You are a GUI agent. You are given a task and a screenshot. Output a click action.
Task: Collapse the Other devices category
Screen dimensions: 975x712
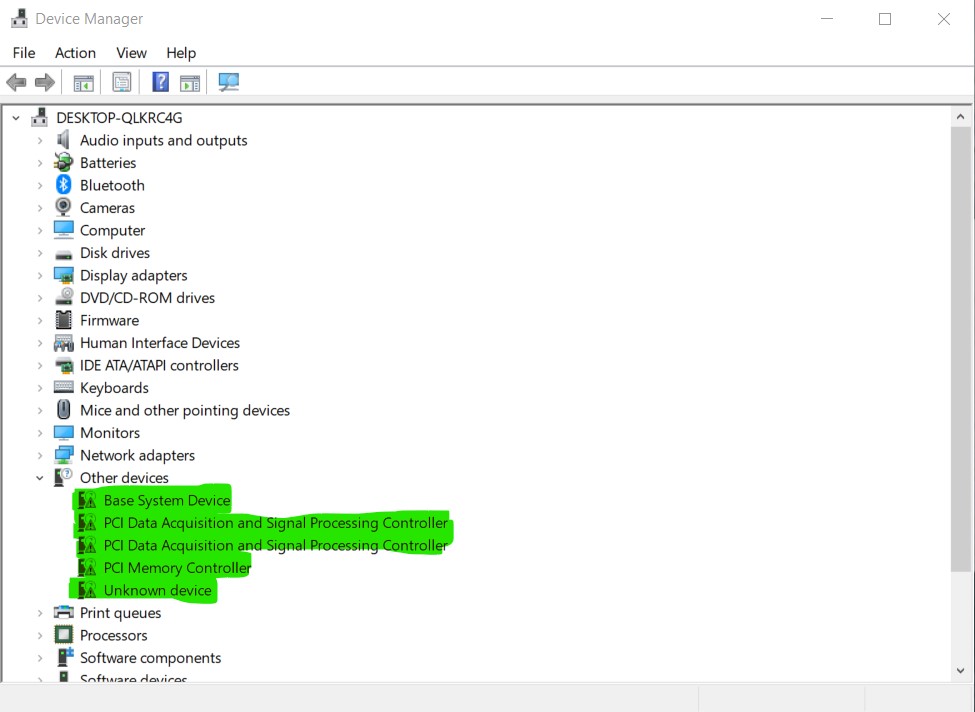(x=39, y=477)
